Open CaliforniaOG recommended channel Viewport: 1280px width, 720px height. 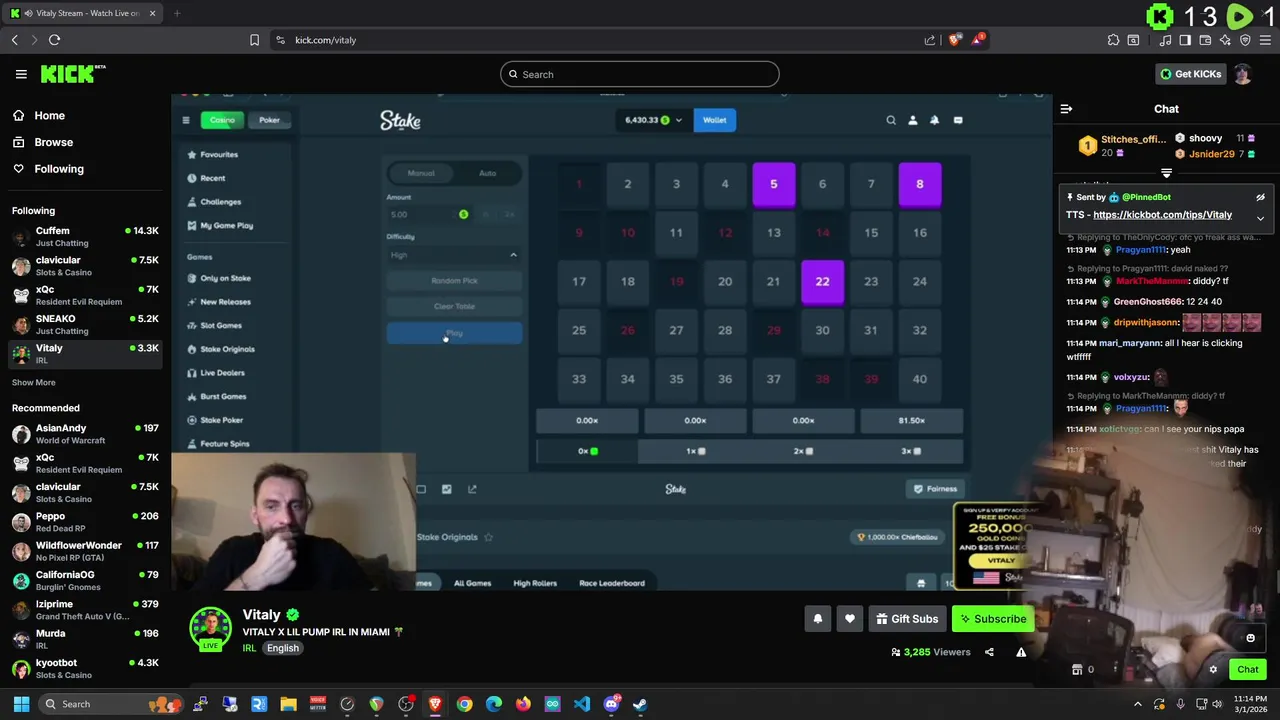click(85, 580)
